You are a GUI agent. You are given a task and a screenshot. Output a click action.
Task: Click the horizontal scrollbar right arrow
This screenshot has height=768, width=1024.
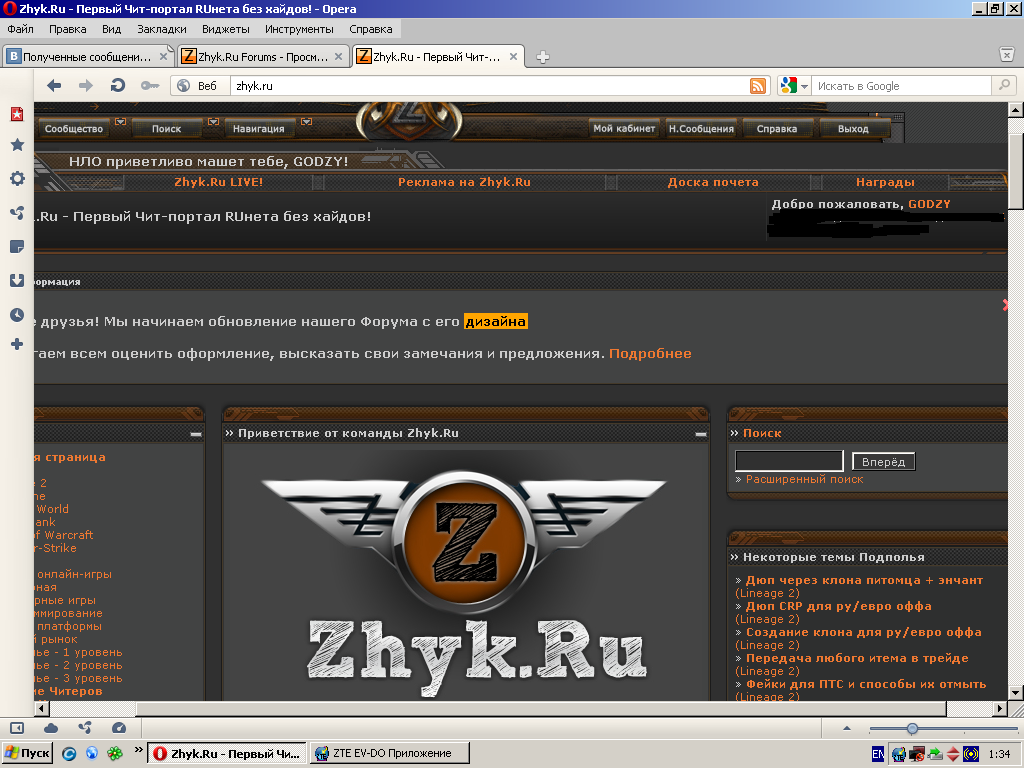pos(1000,708)
